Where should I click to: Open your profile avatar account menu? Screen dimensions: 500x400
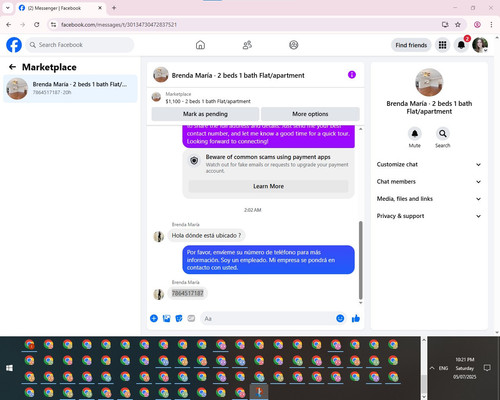(480, 45)
